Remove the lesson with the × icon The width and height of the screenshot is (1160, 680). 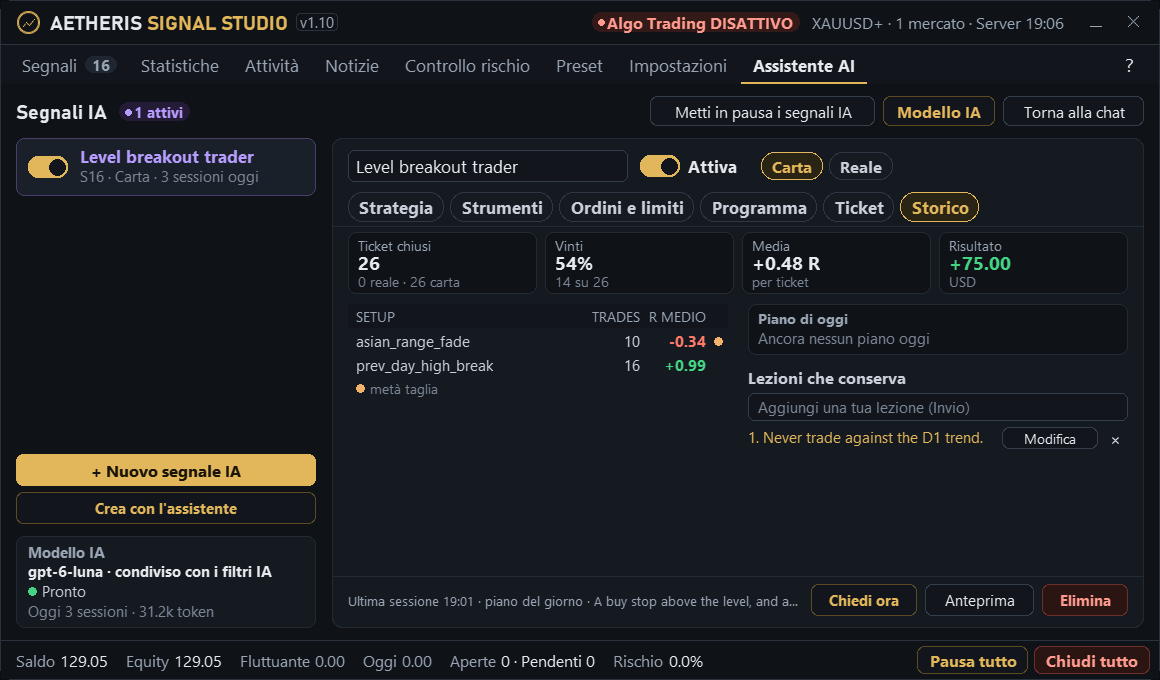(1115, 440)
